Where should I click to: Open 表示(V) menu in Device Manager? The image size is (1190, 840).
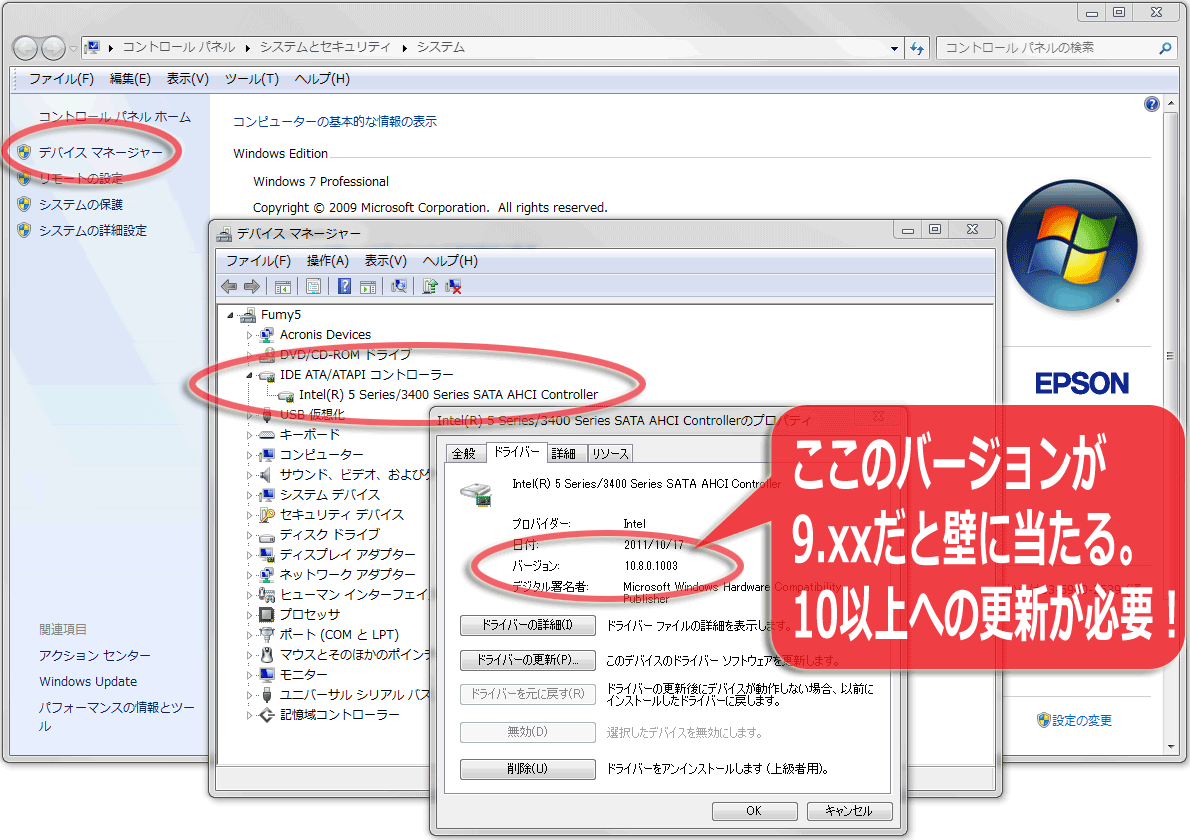pos(386,261)
